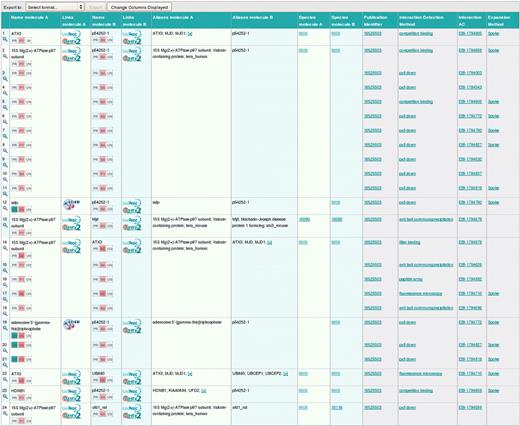Open the Select format export dropdown
This screenshot has height=426, width=520.
[x=55, y=7]
